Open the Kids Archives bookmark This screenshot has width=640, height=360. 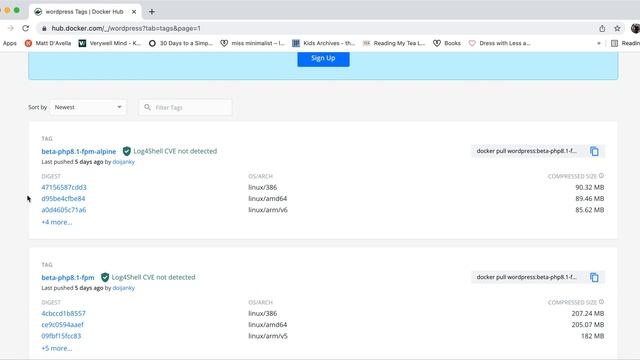[x=324, y=43]
